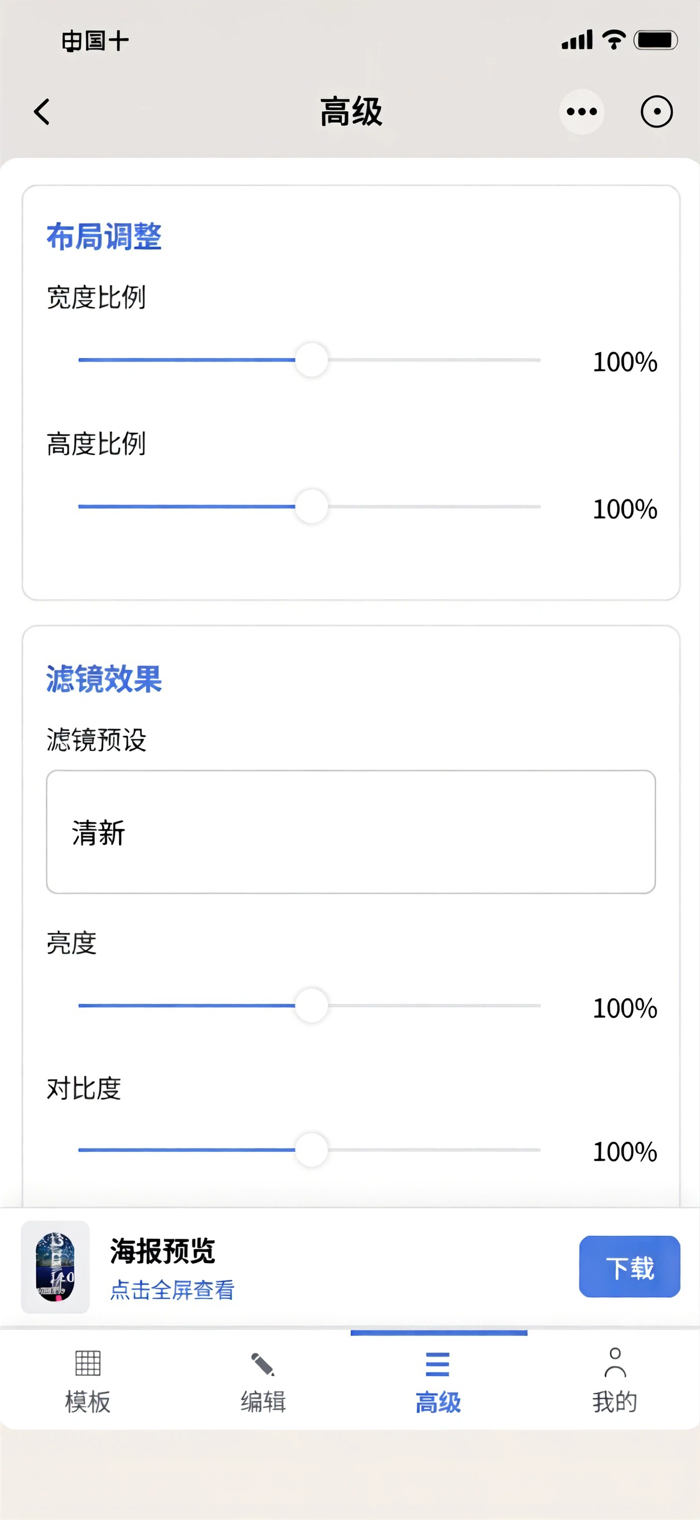The image size is (700, 1520).
Task: Download the poster with 下载 button
Action: (x=630, y=1267)
